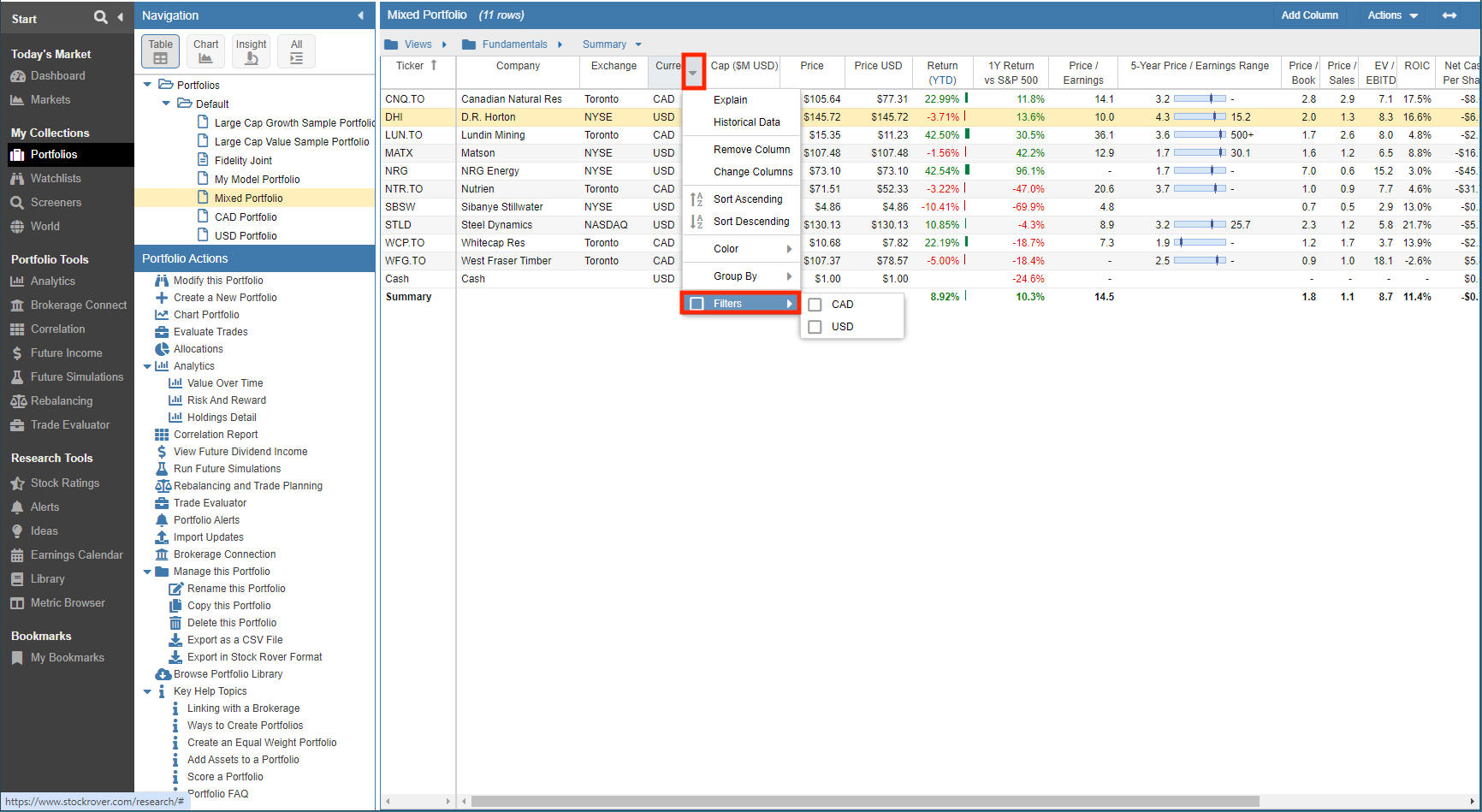Open Watchlists binoculars icon
This screenshot has width=1482, height=812.
[x=17, y=179]
